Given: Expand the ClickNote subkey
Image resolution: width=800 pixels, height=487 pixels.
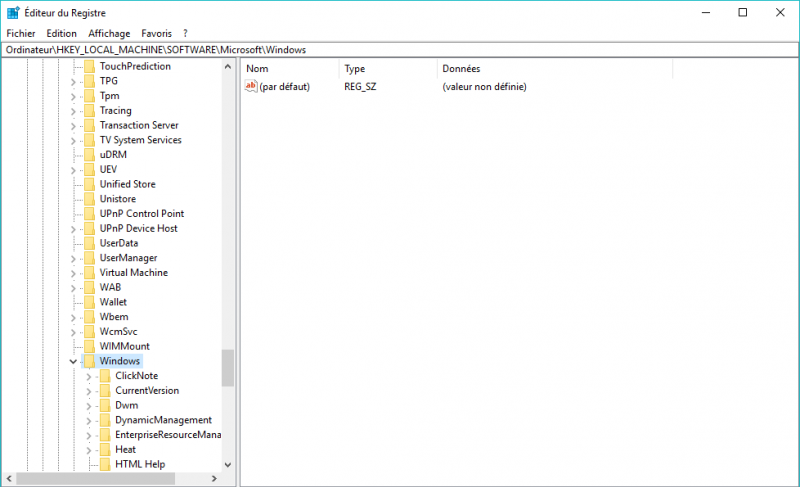Looking at the screenshot, I should [x=89, y=377].
